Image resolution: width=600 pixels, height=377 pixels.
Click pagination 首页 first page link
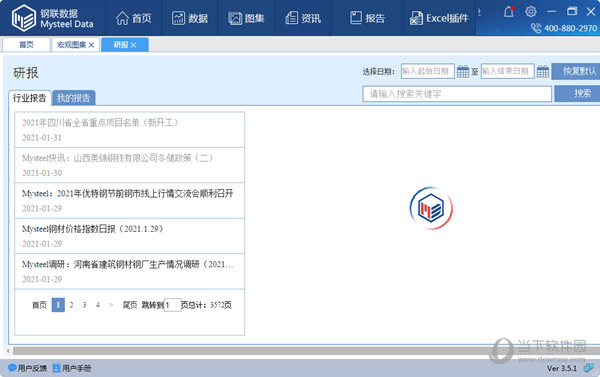39,305
